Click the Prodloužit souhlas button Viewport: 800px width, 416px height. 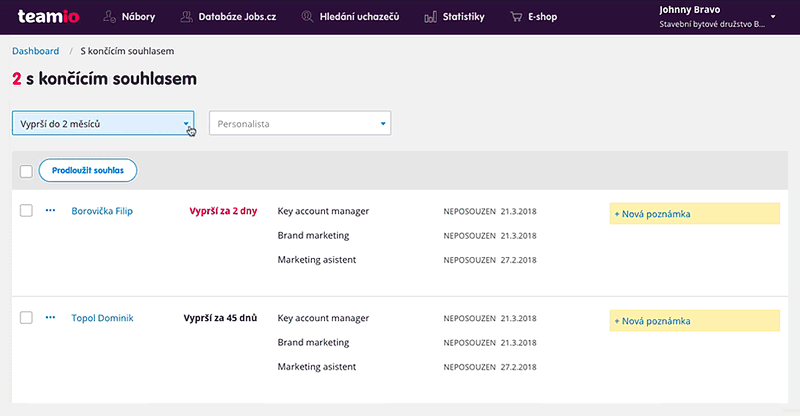point(88,170)
